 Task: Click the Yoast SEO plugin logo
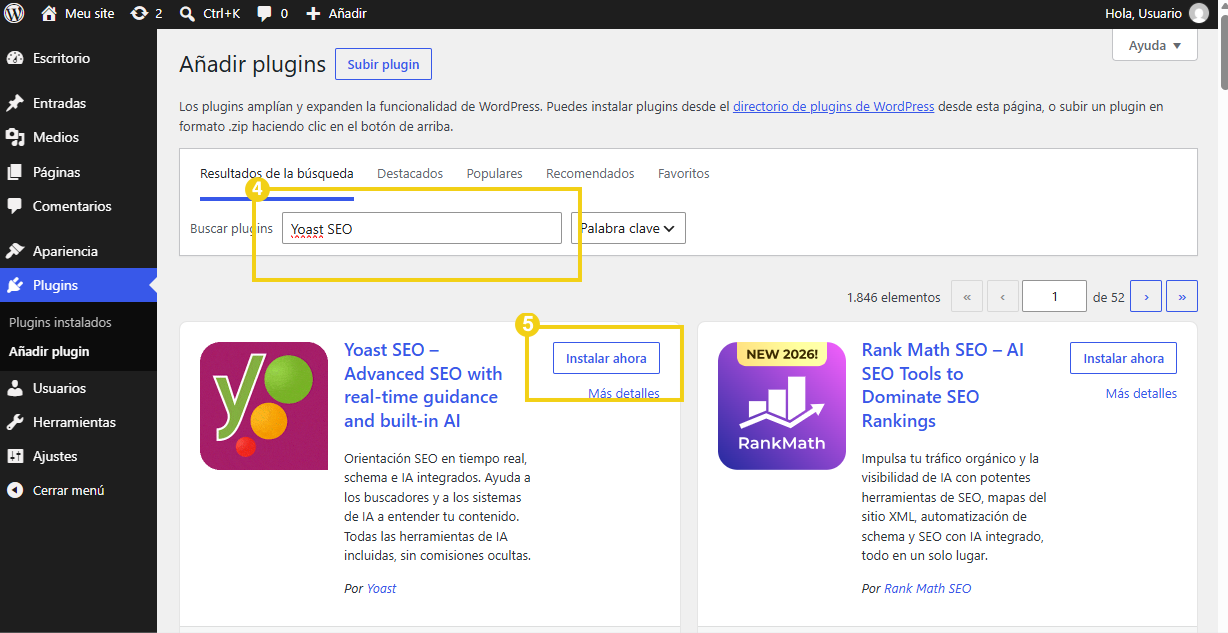[x=264, y=406]
